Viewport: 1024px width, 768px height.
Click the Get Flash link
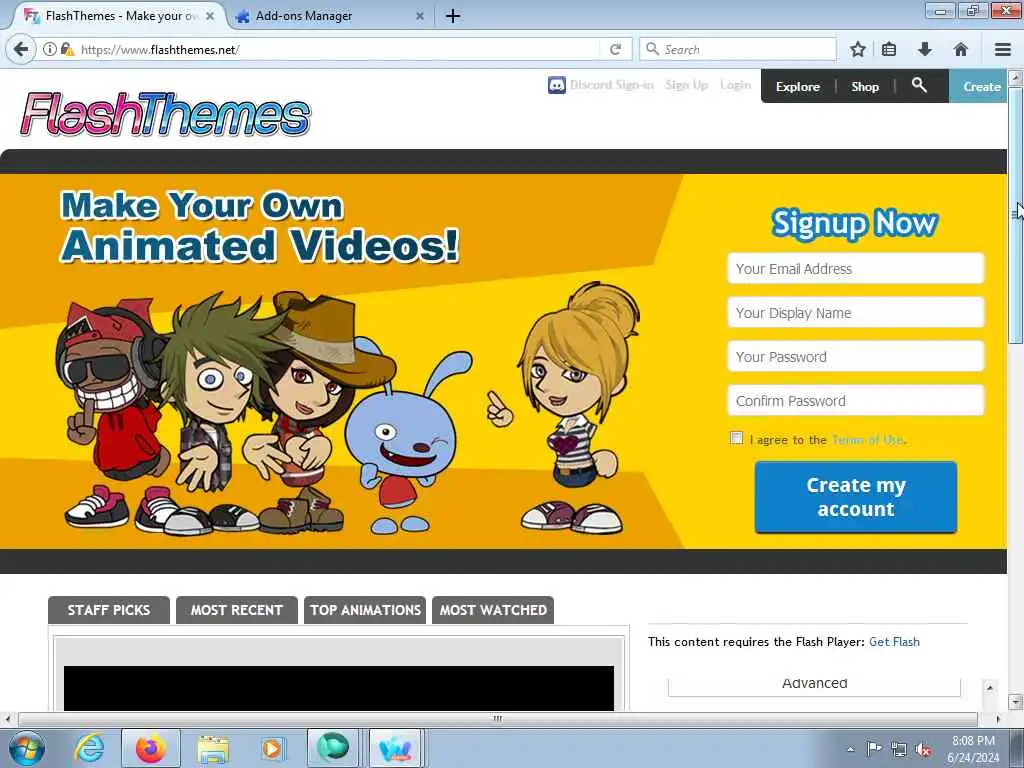tap(894, 641)
